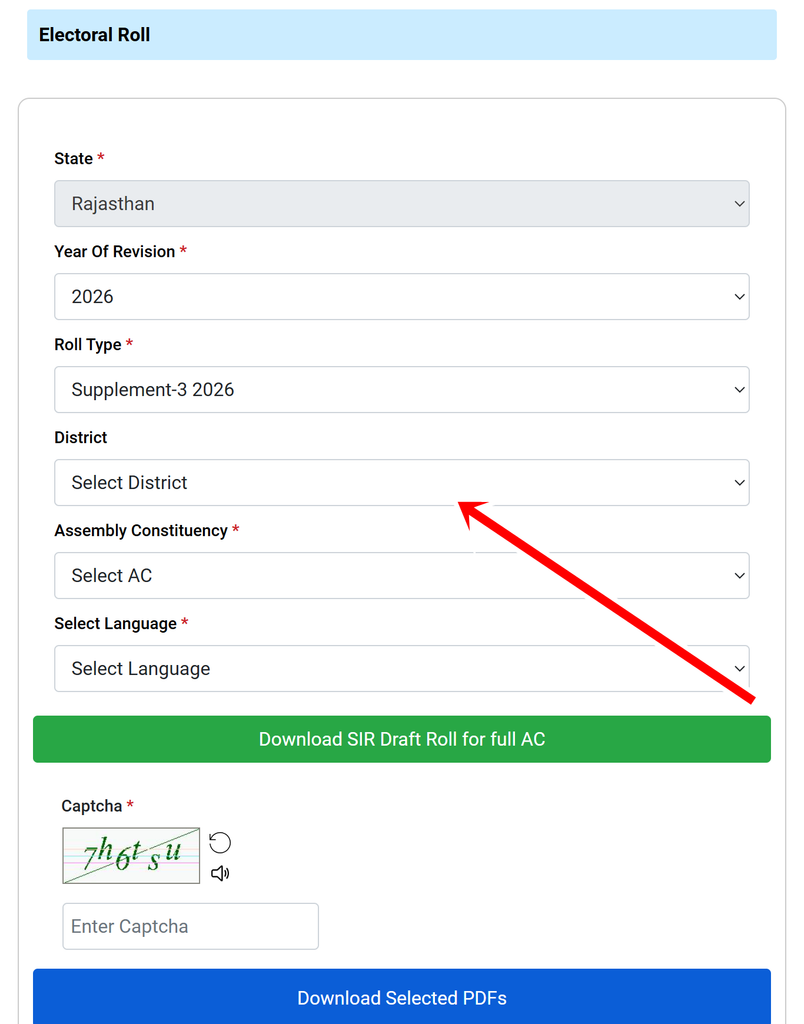
Task: Open the Year Of Revision dropdown
Action: point(402,296)
